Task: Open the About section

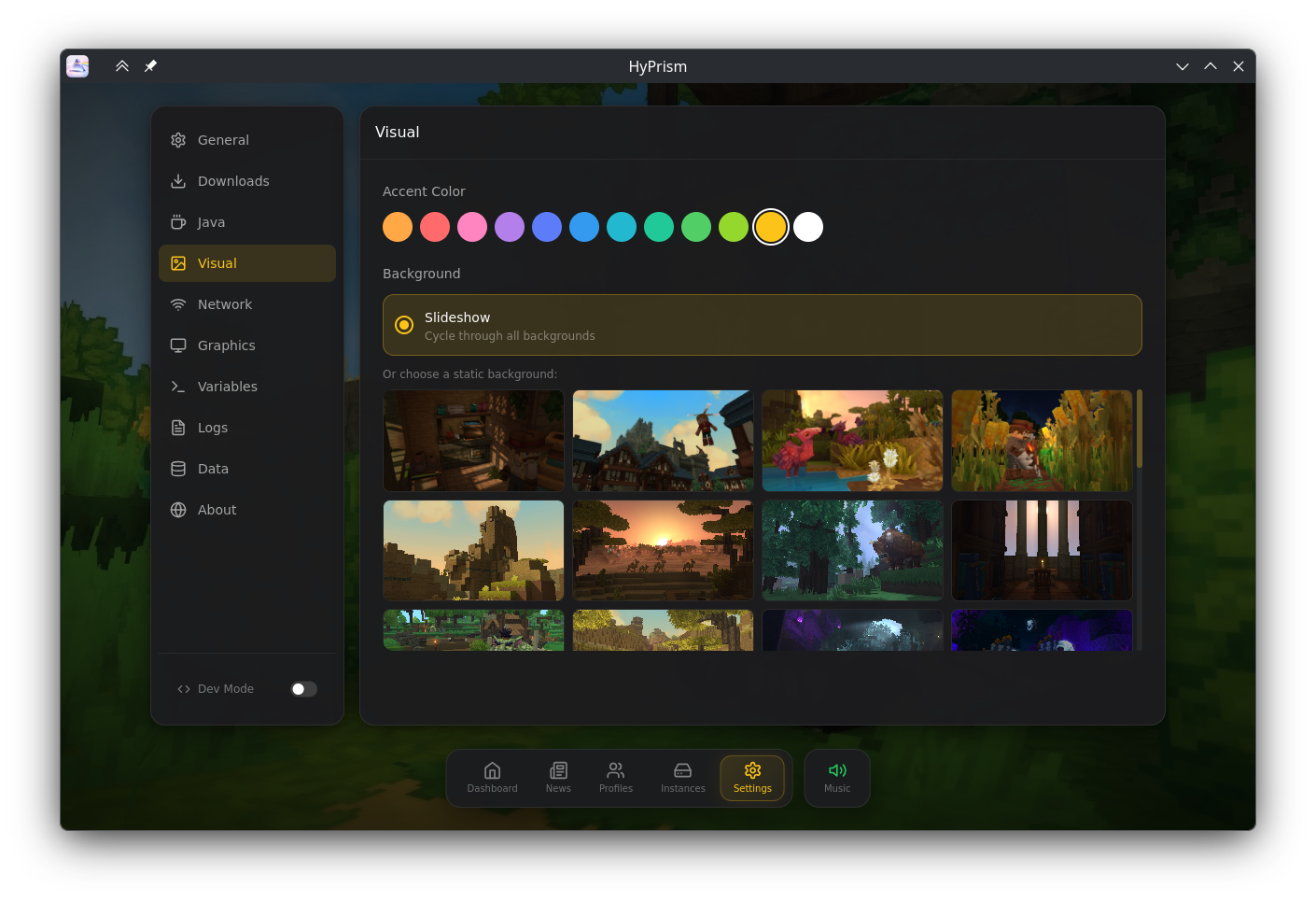Action: (x=247, y=510)
